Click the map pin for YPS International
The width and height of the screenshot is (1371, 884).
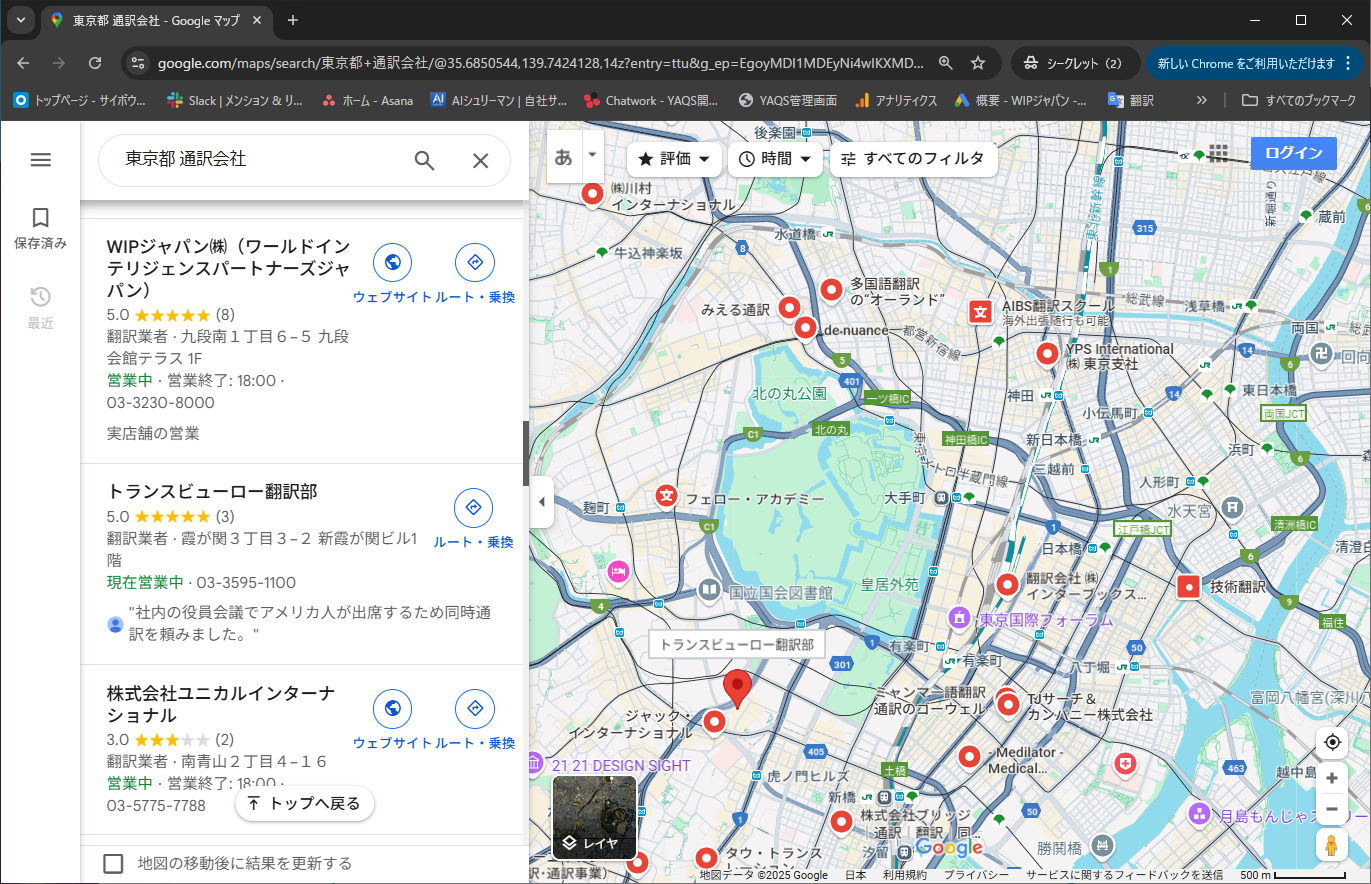(1047, 353)
